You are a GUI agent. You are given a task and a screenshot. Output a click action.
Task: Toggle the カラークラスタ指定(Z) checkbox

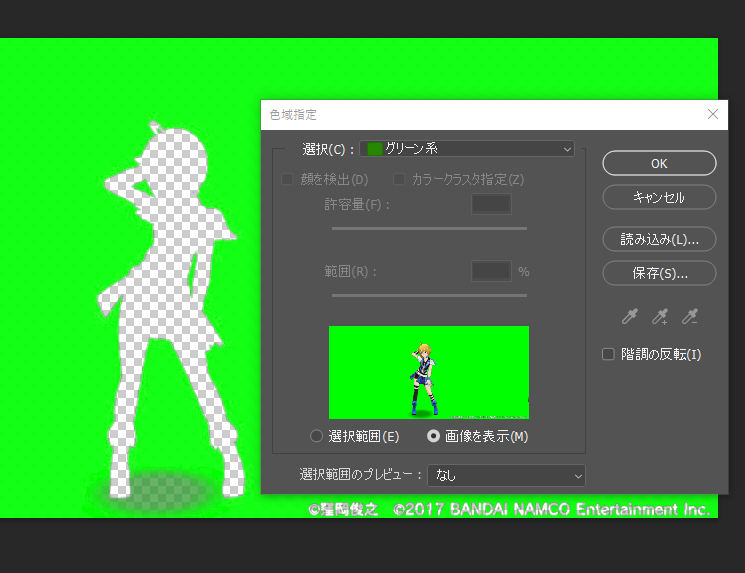tap(399, 179)
